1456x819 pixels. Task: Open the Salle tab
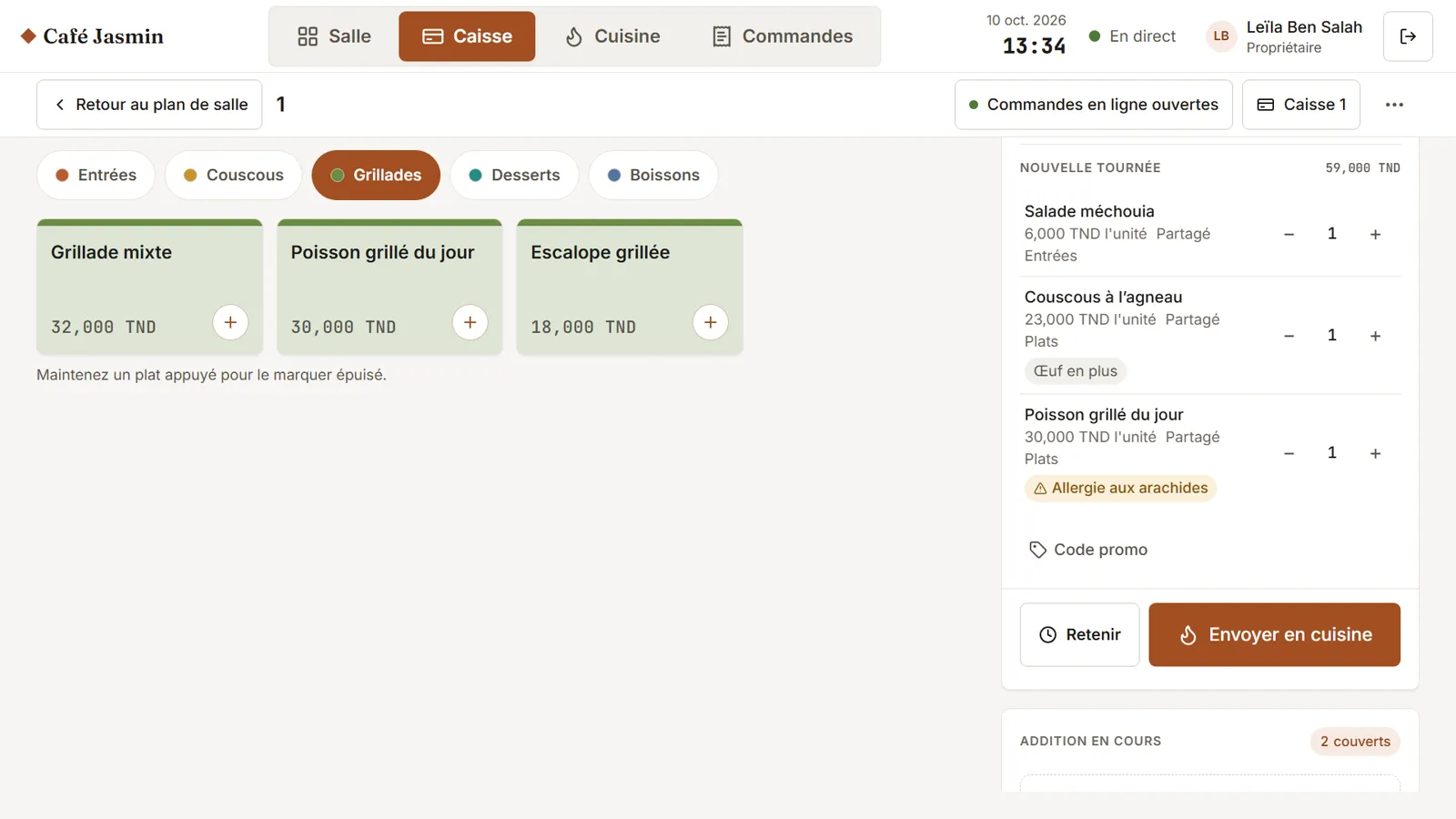334,36
